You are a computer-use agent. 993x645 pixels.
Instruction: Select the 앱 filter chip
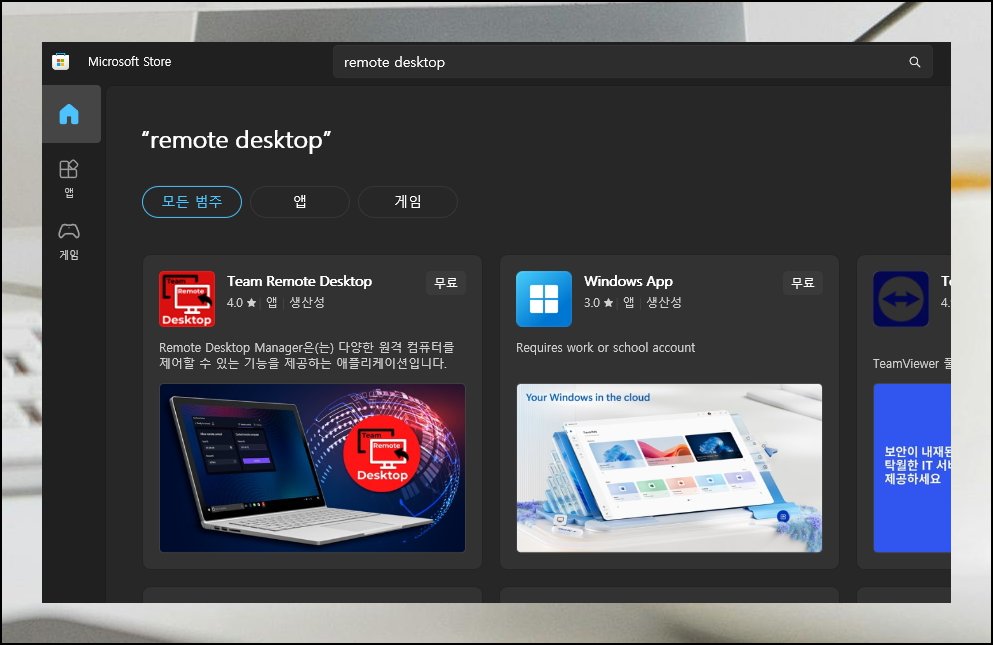point(300,202)
